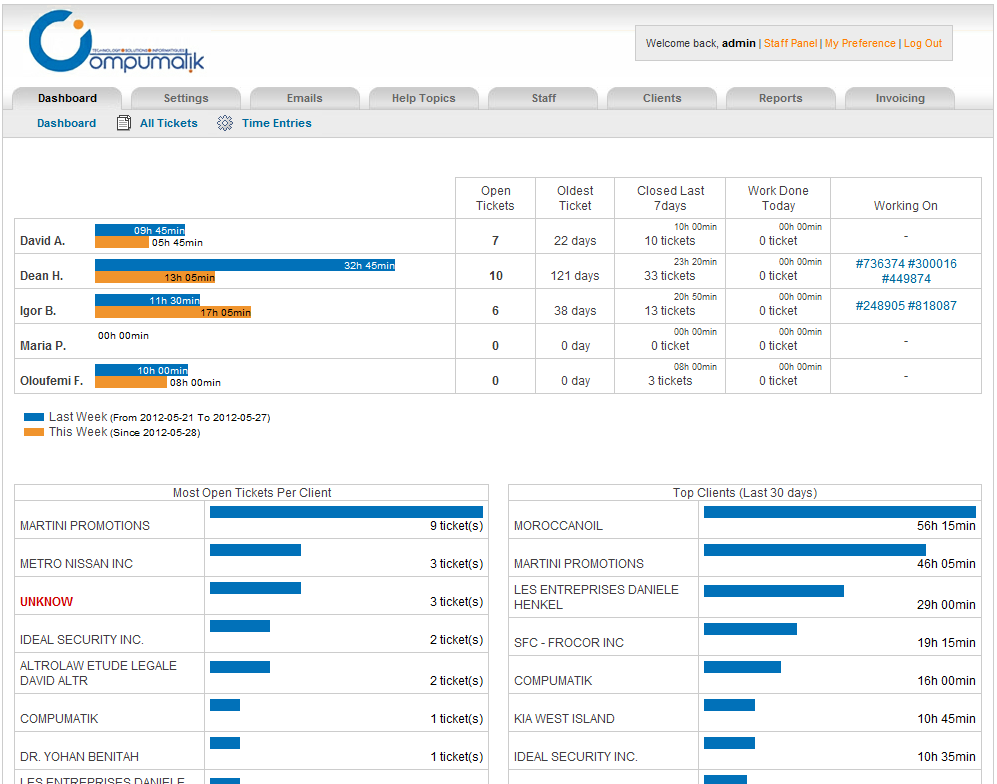Select the Staff tab
Image resolution: width=997 pixels, height=784 pixels.
coord(543,98)
